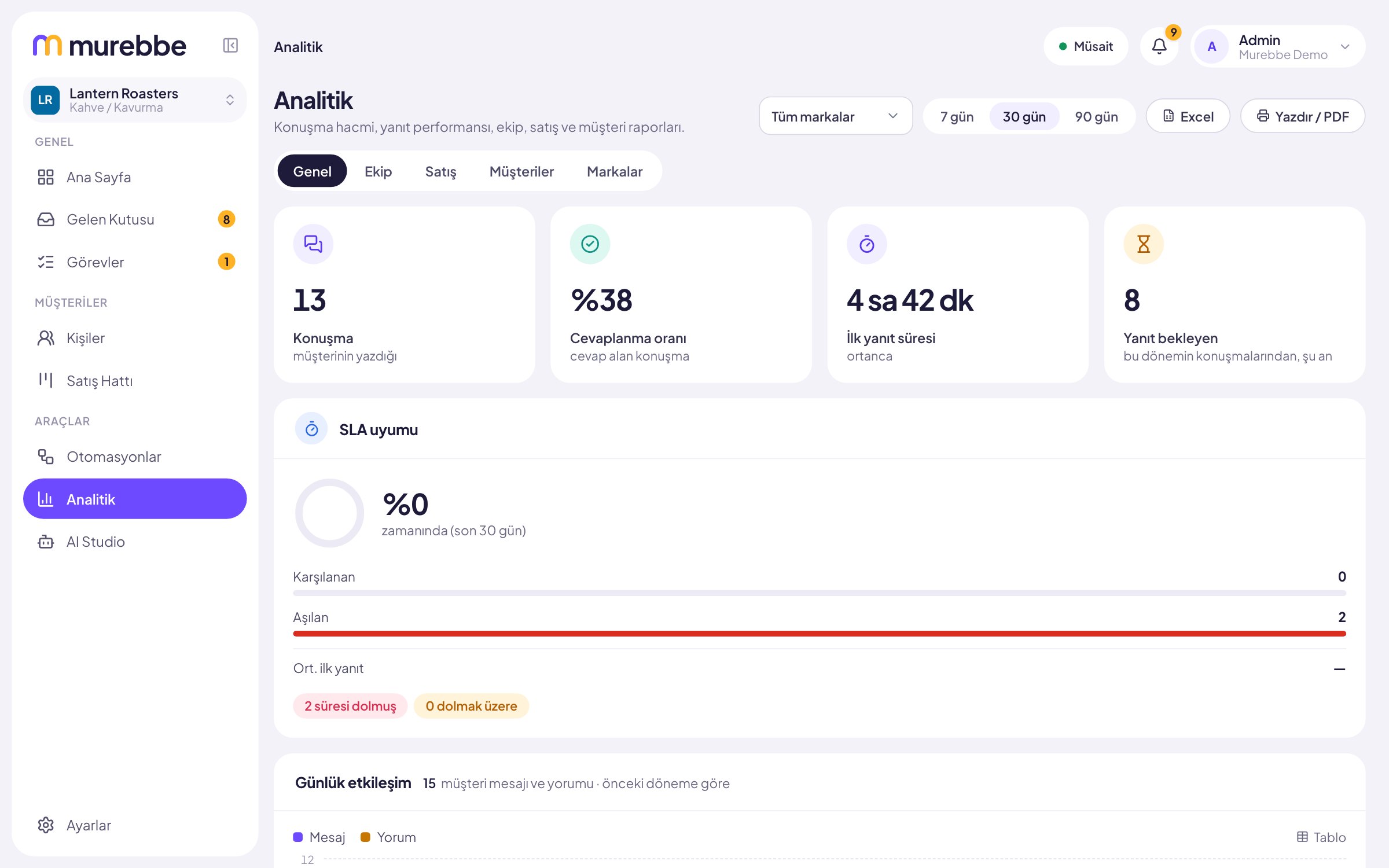Click the Gelen Kutusu inbox icon
The image size is (1389, 868).
pyautogui.click(x=46, y=219)
